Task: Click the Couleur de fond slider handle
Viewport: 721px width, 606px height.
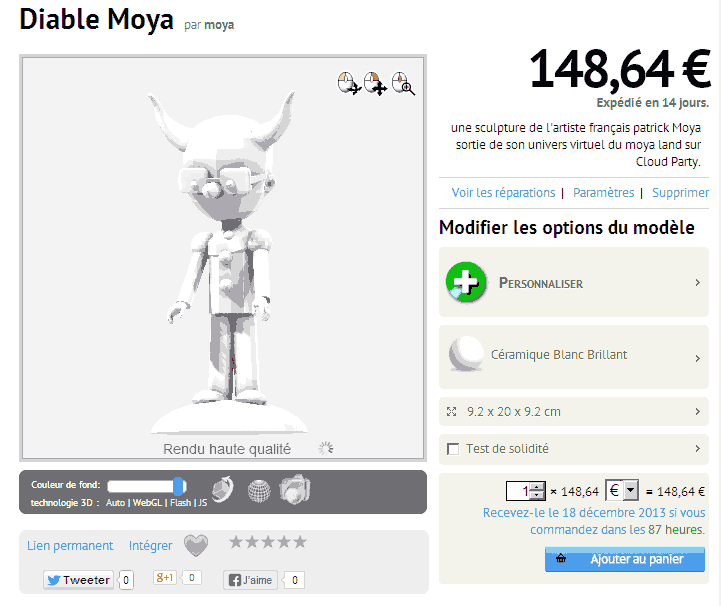Action: (178, 486)
